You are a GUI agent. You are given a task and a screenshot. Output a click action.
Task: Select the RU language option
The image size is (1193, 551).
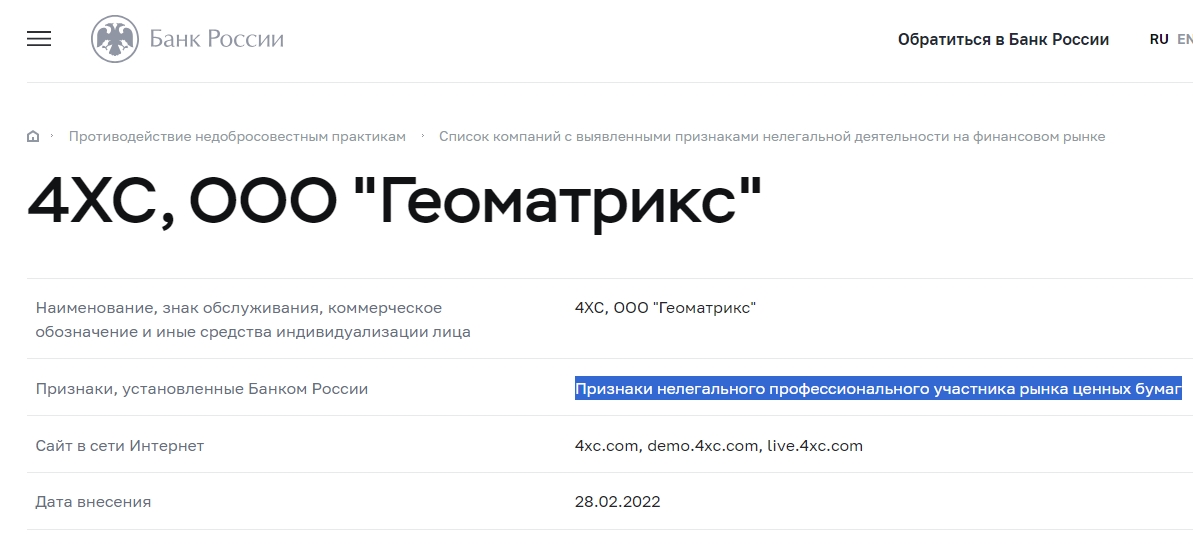(1159, 39)
